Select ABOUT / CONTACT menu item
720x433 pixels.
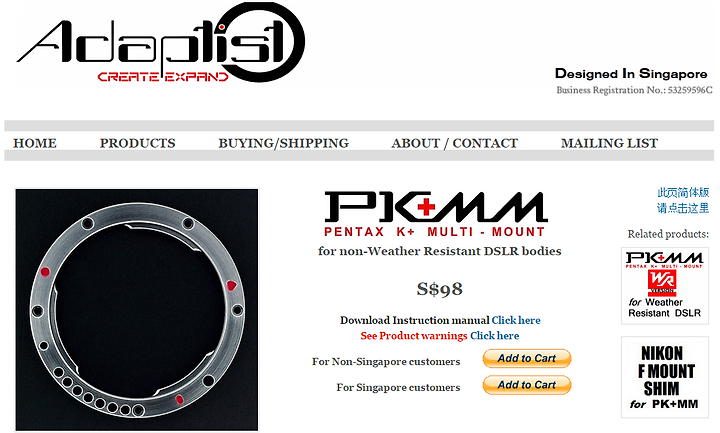click(x=455, y=143)
